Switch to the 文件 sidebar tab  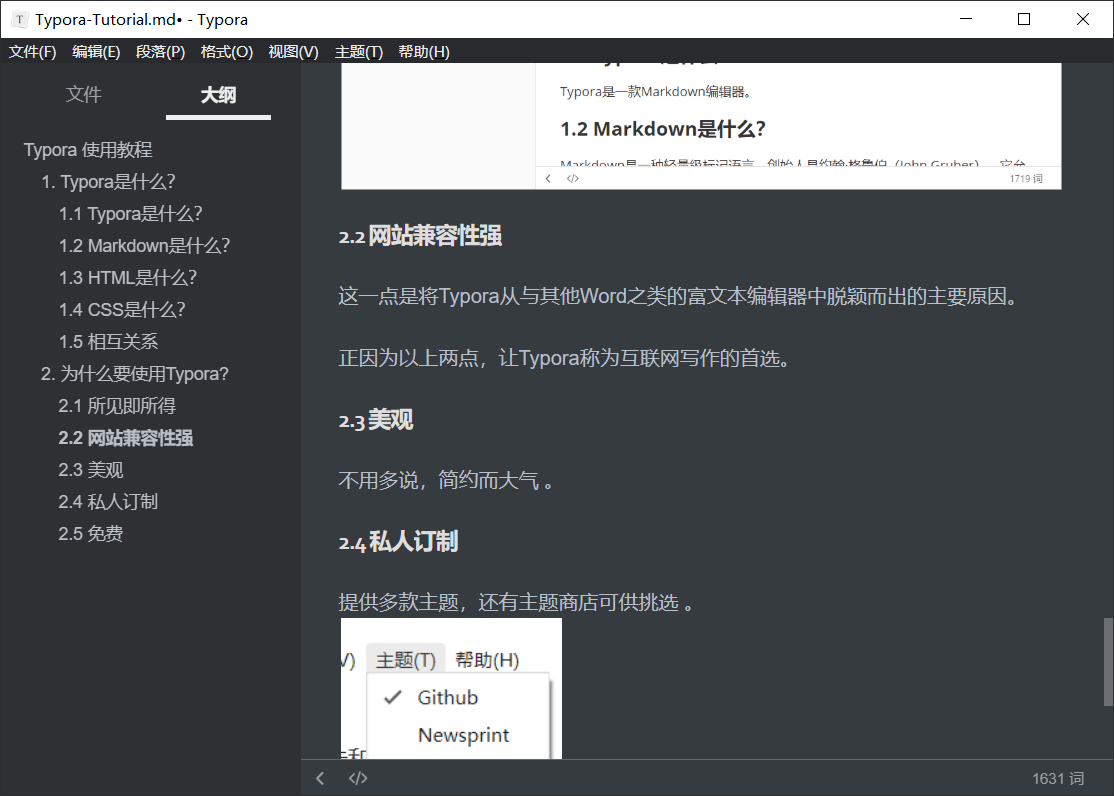click(x=84, y=94)
